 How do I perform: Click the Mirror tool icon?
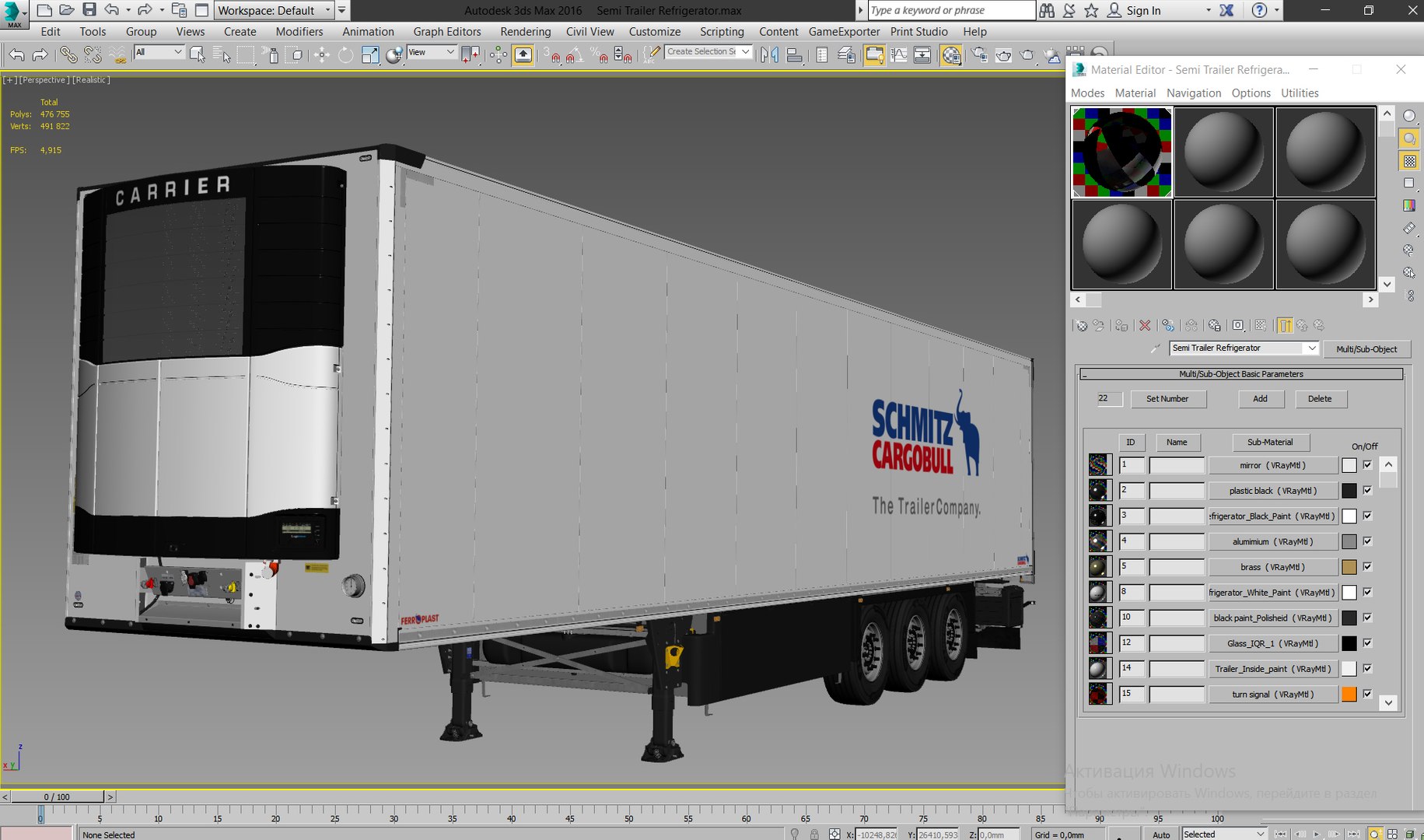(769, 54)
